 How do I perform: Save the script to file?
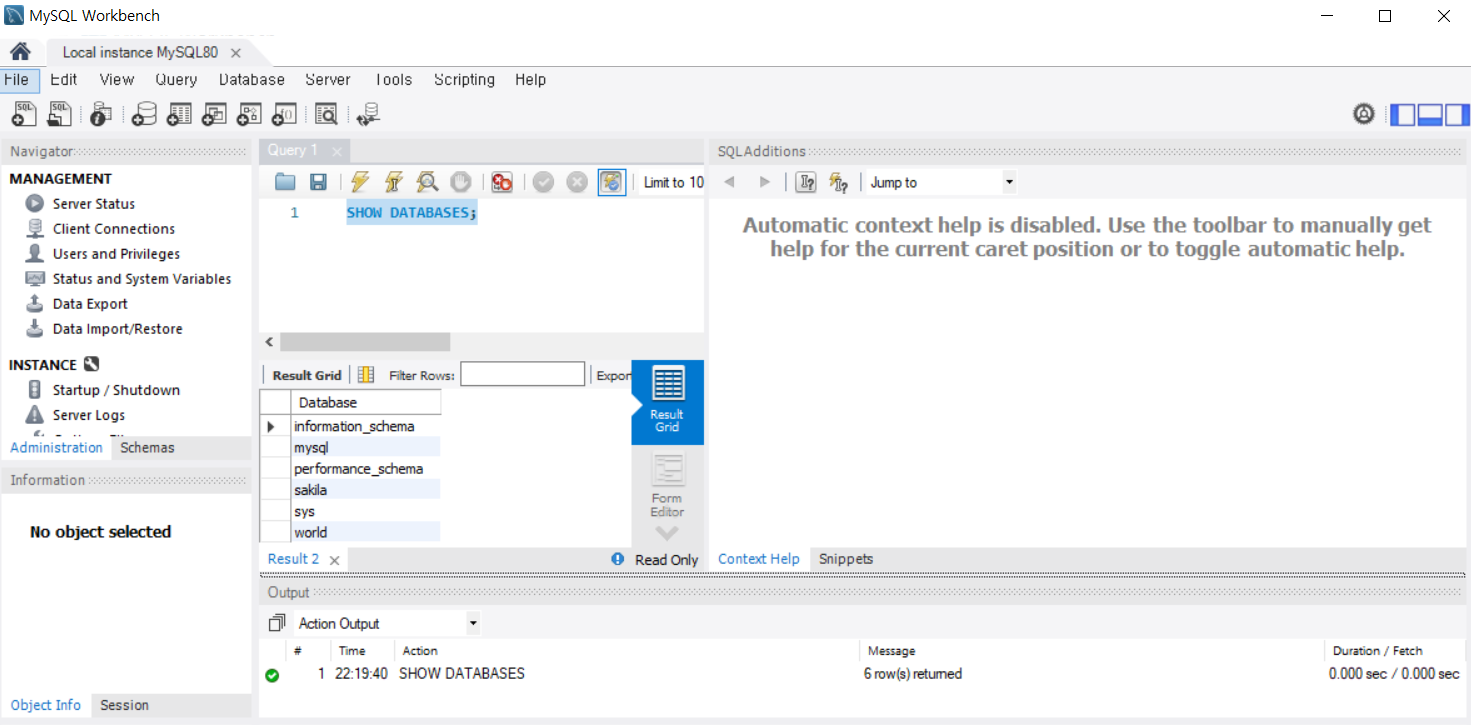coord(318,182)
